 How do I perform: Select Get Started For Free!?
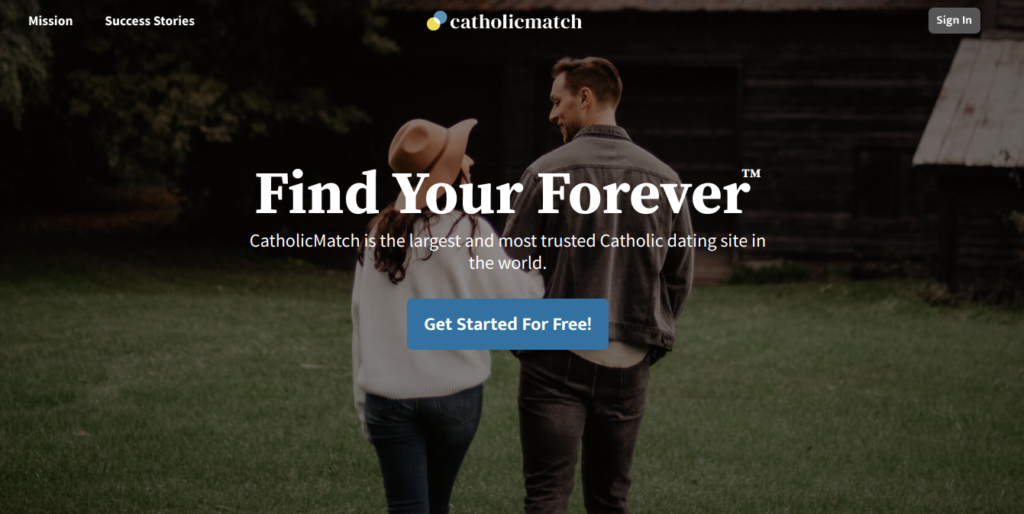click(x=507, y=324)
